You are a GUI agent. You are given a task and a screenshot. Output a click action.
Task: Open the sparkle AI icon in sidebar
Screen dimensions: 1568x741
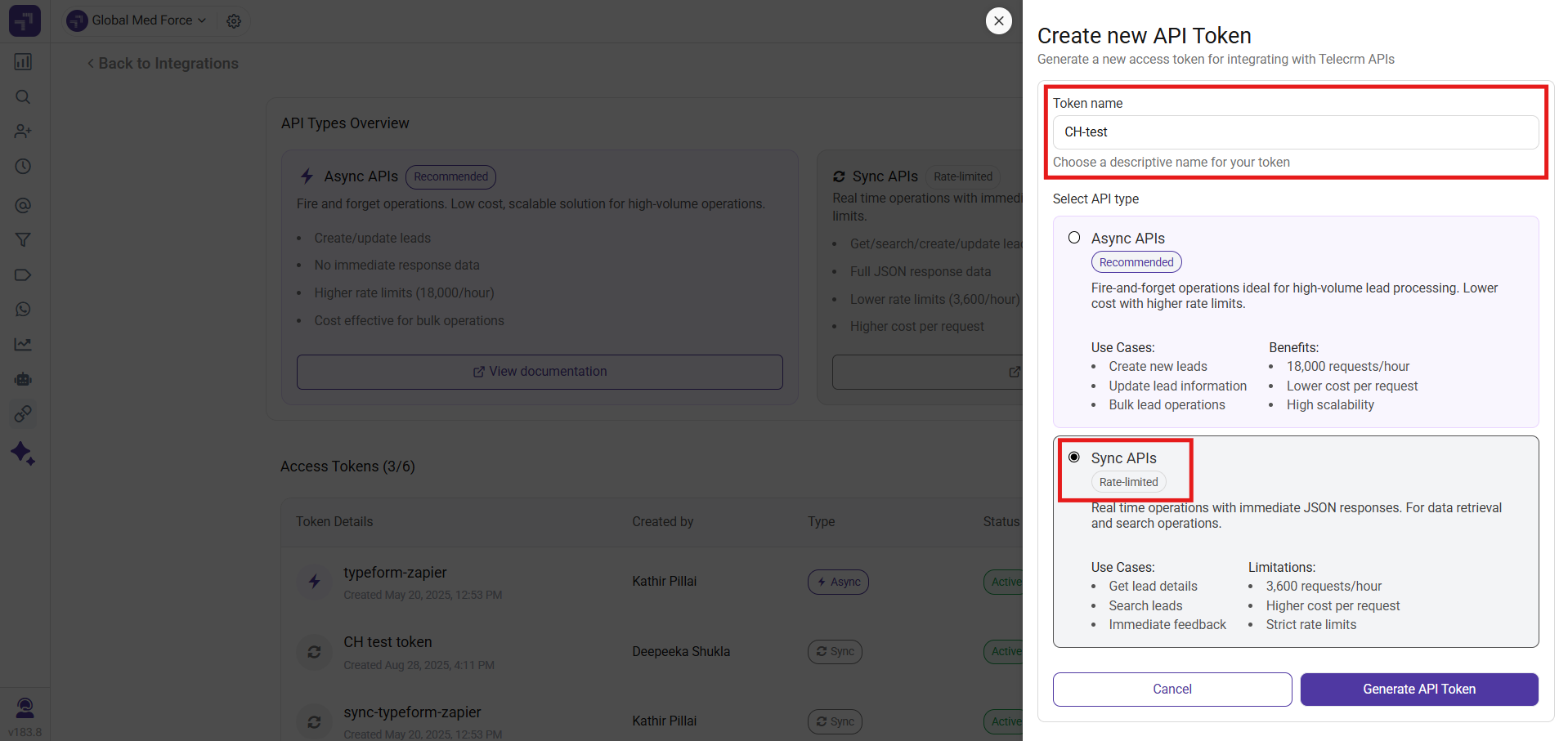[23, 453]
